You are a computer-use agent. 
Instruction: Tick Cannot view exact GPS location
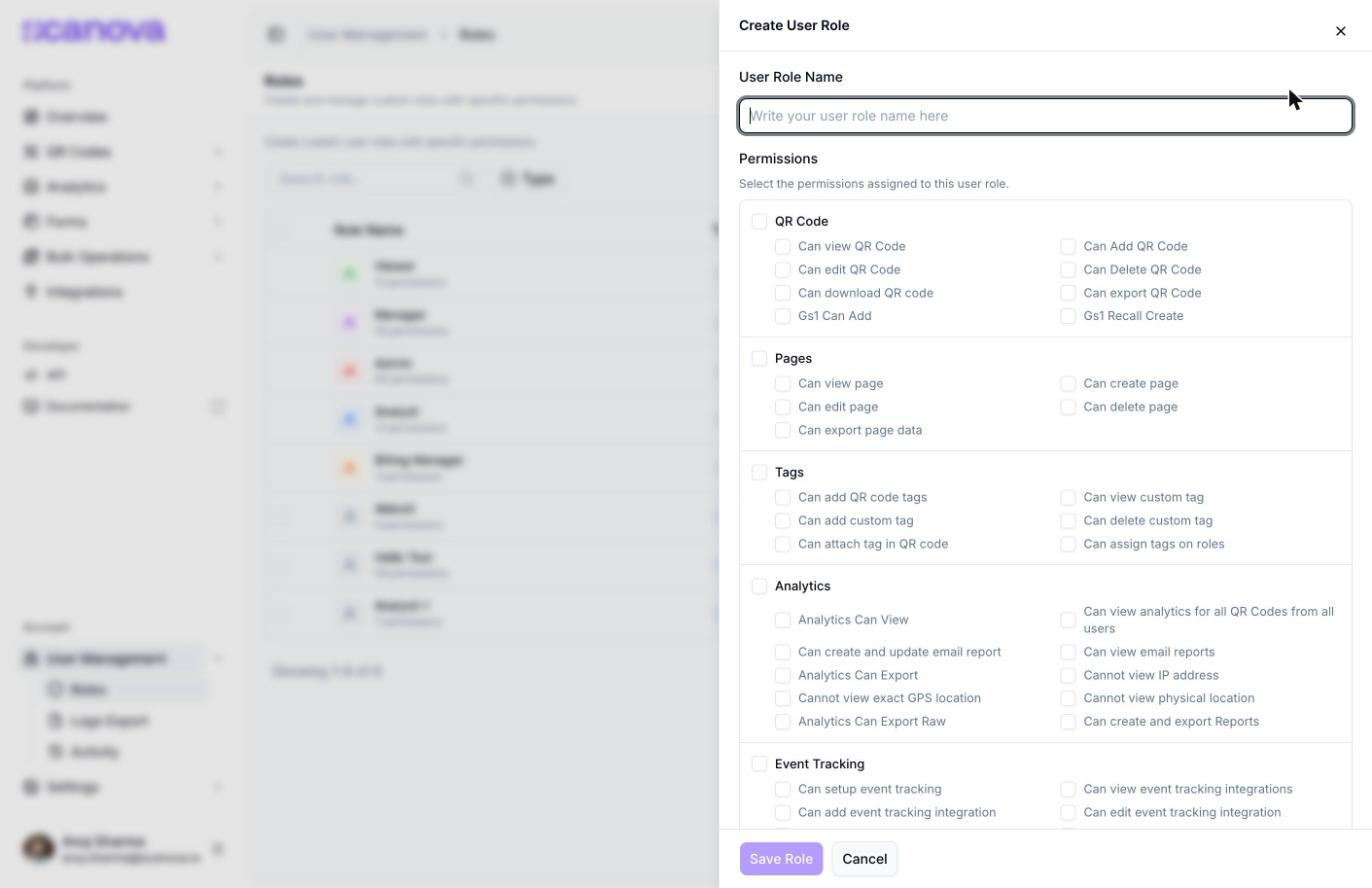[782, 698]
